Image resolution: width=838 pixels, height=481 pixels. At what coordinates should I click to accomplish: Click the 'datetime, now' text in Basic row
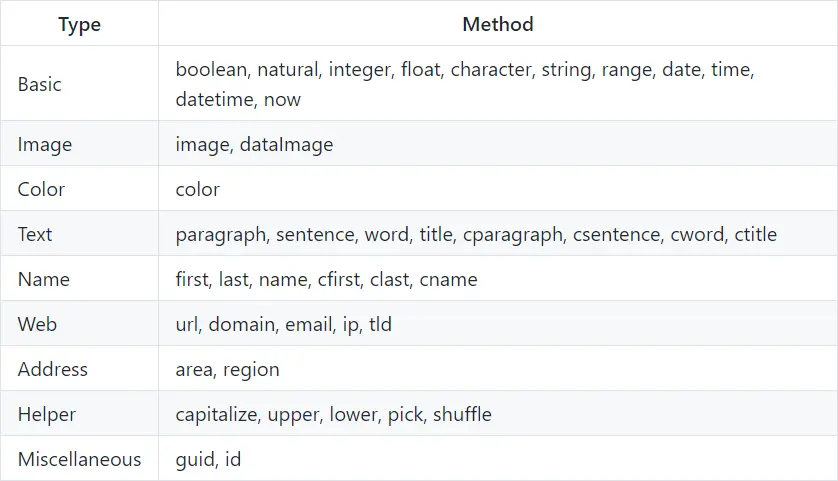click(x=238, y=99)
